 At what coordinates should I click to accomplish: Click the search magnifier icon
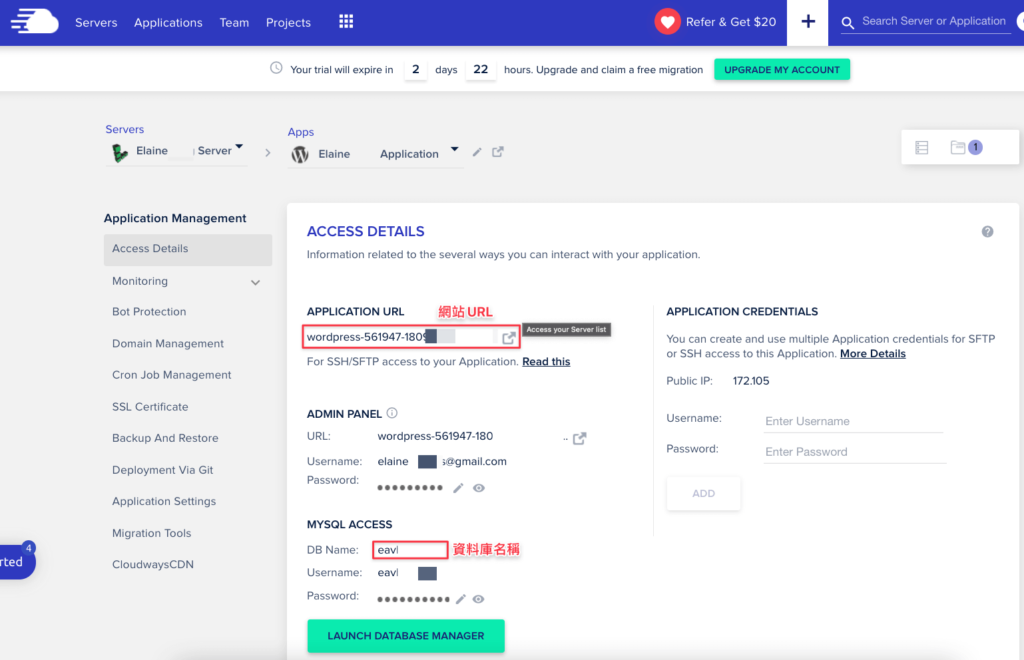click(848, 23)
